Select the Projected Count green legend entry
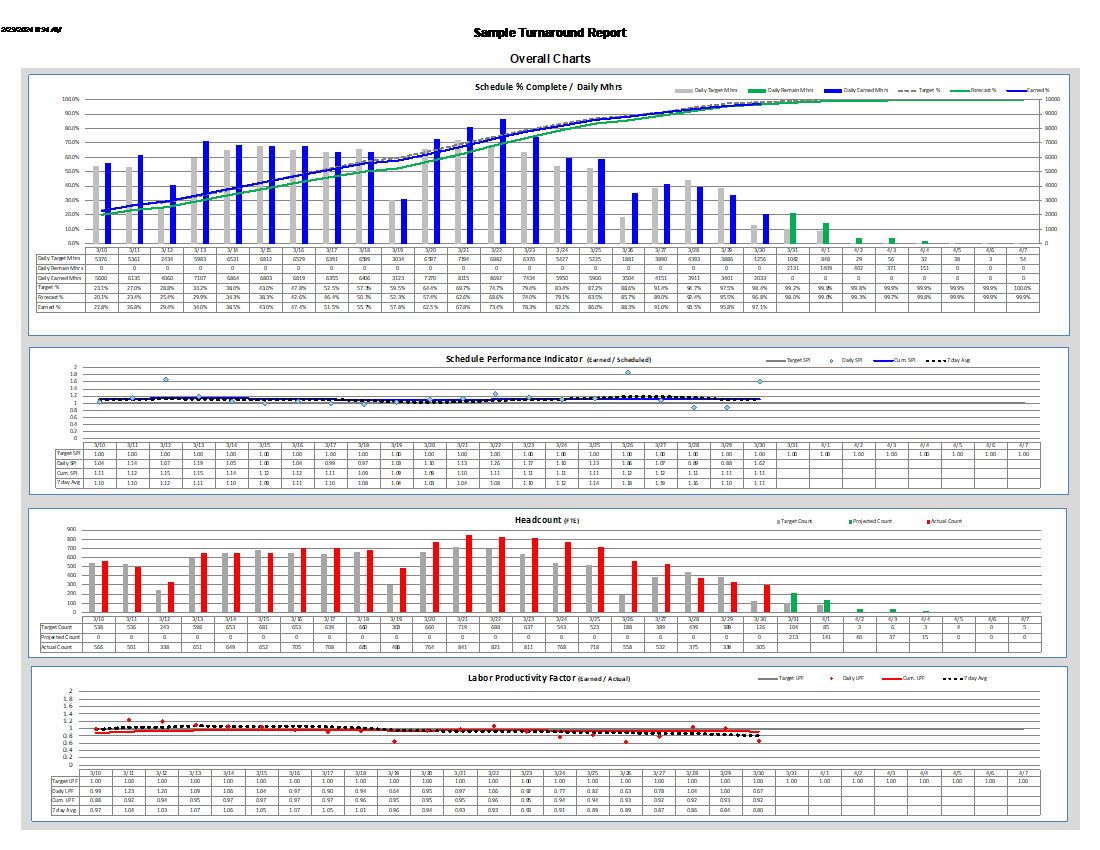1100x850 pixels. [850, 521]
